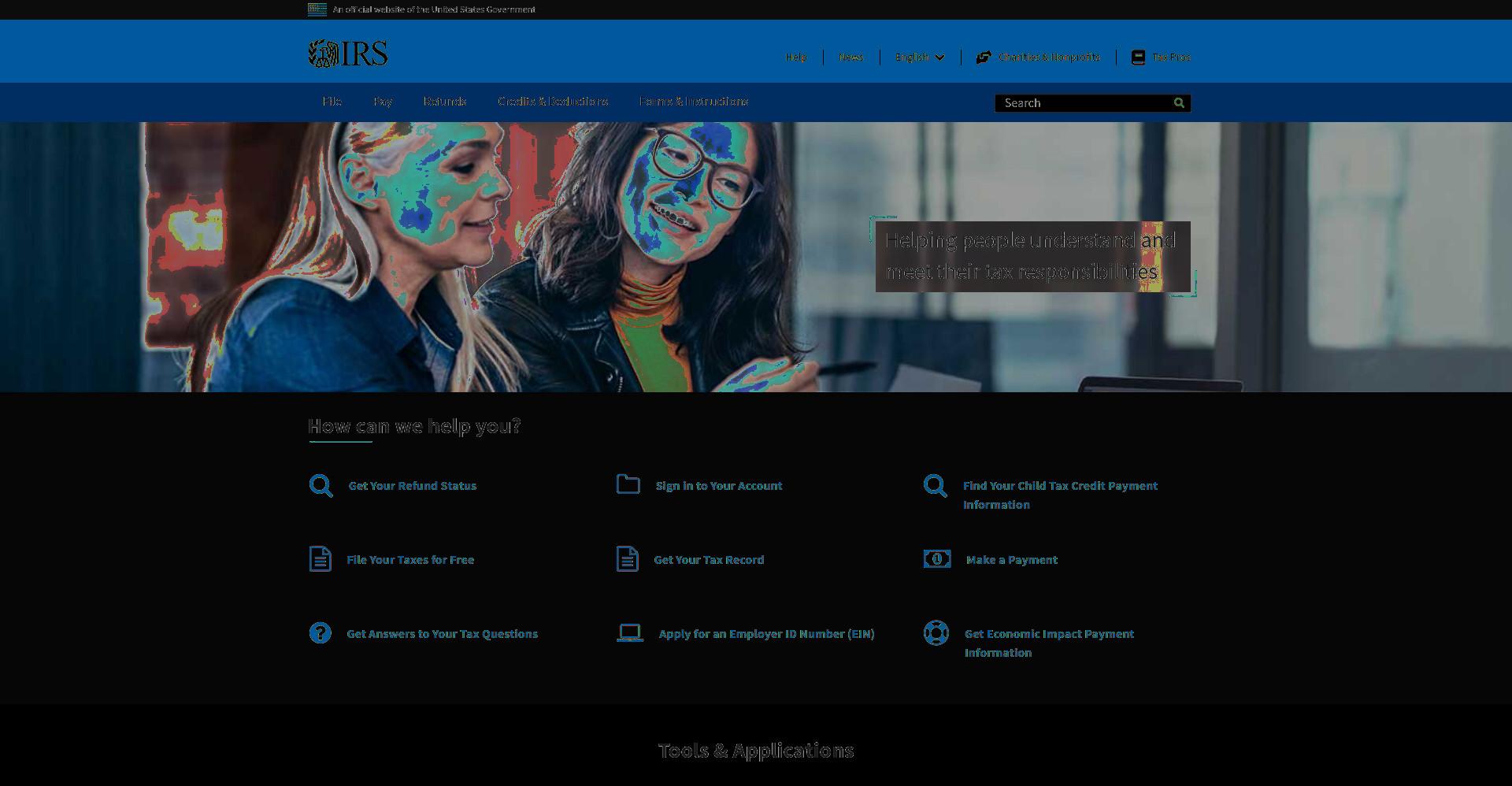Click the Help link in the header
1512x786 pixels.
(x=795, y=57)
